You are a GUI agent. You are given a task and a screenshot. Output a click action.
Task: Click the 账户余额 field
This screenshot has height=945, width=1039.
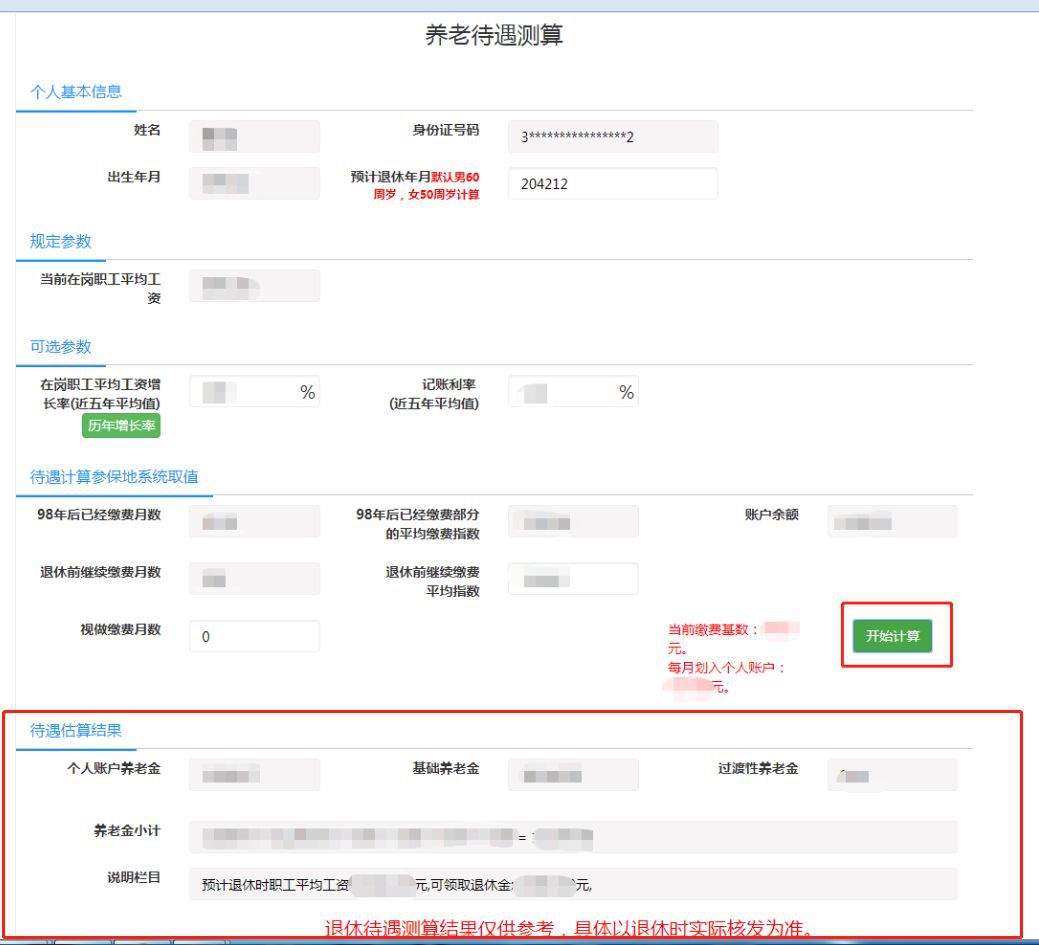pyautogui.click(x=891, y=520)
